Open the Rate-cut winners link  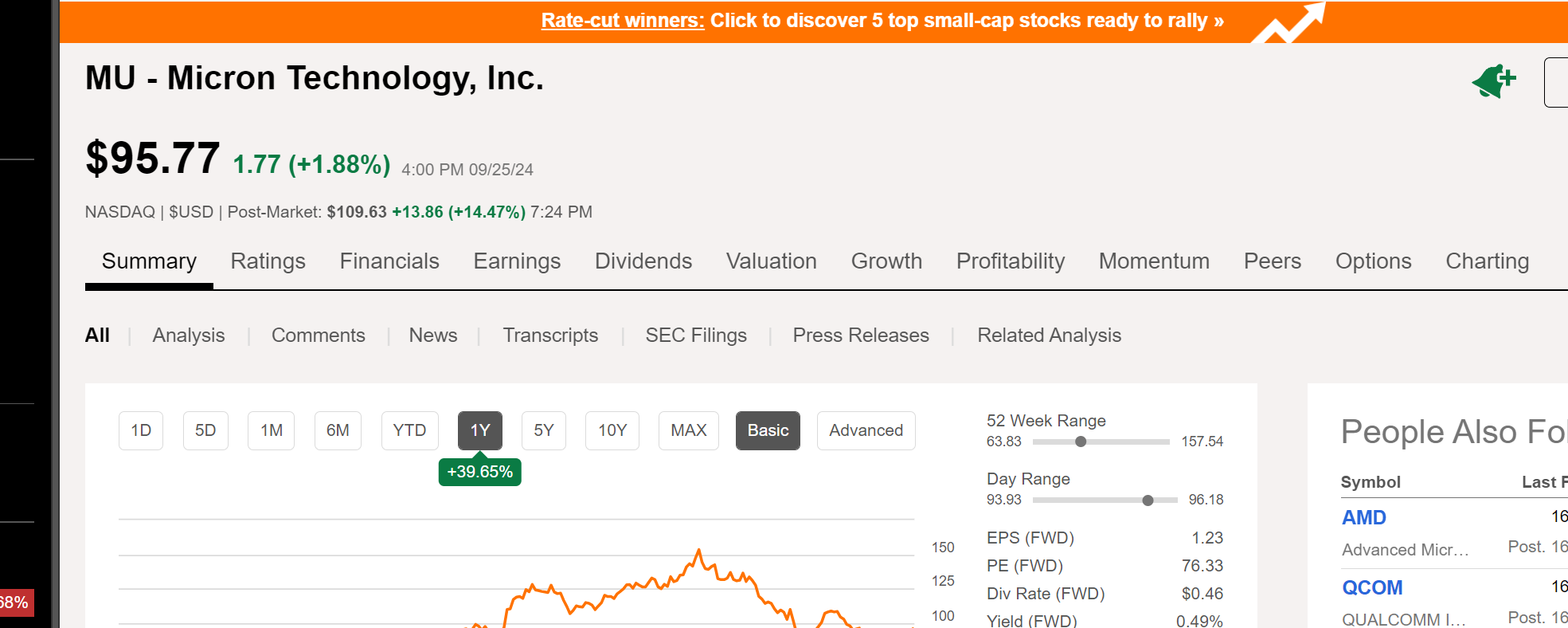[622, 21]
